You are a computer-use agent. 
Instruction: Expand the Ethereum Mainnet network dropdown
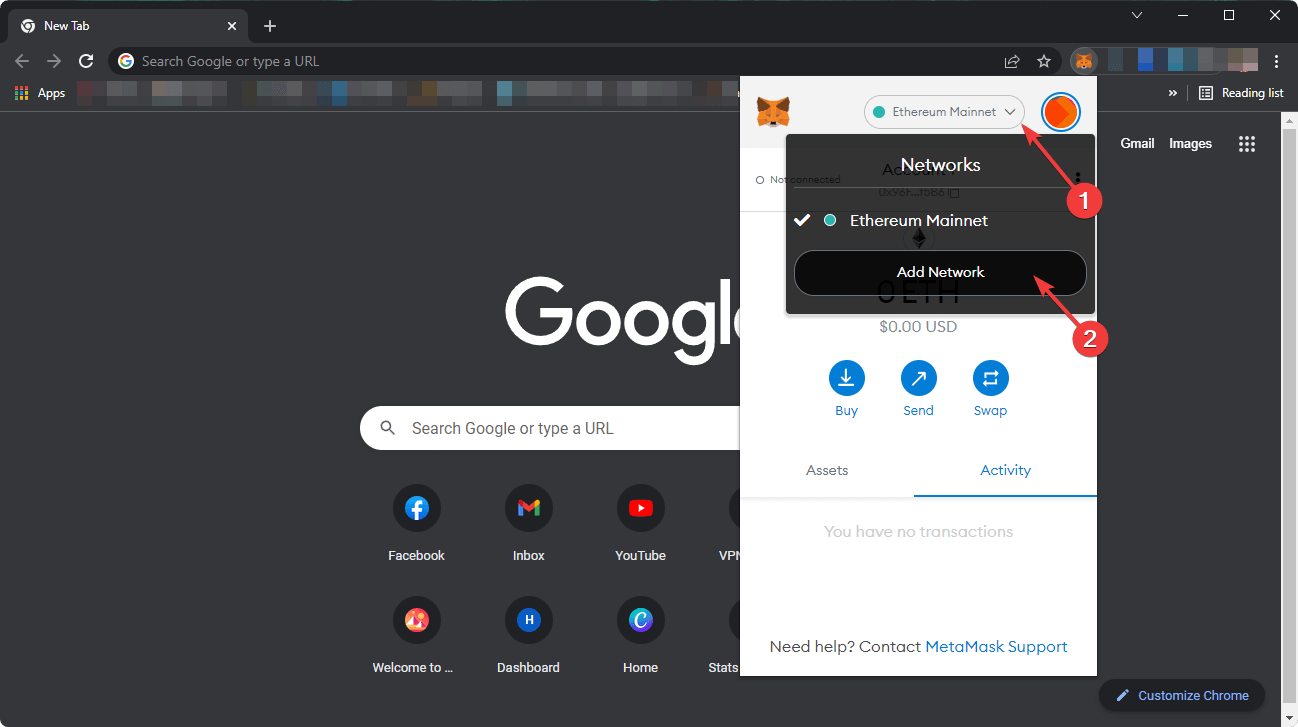coord(944,112)
